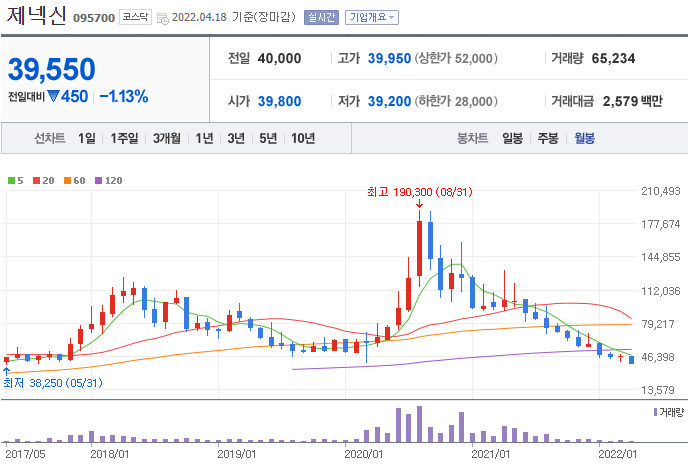Click the 최저 38,250 (05/31) chart label

[x=53, y=383]
